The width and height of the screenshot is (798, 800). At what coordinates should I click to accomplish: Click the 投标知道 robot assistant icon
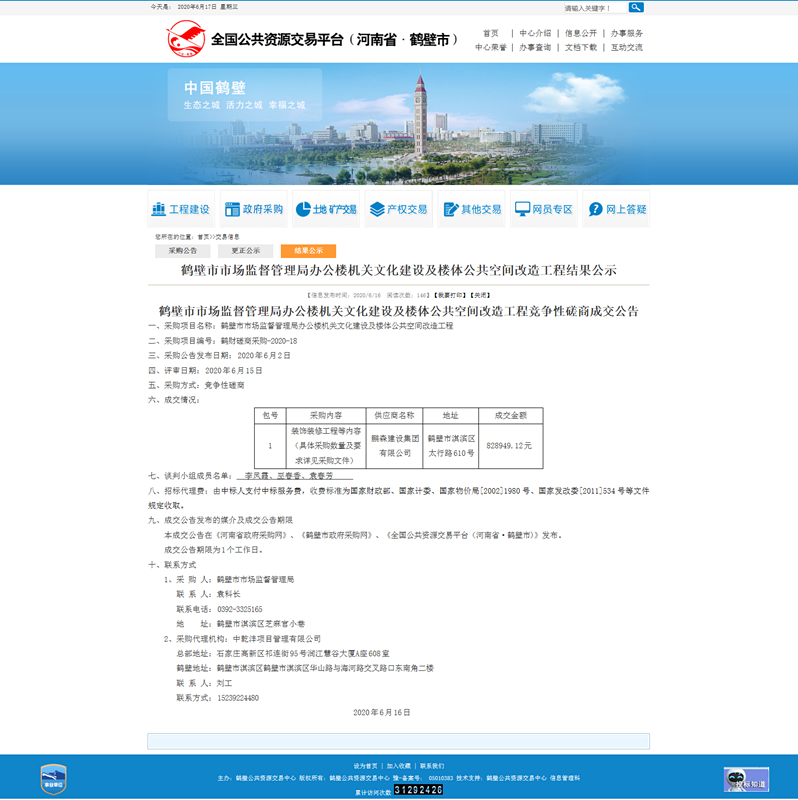pyautogui.click(x=746, y=779)
